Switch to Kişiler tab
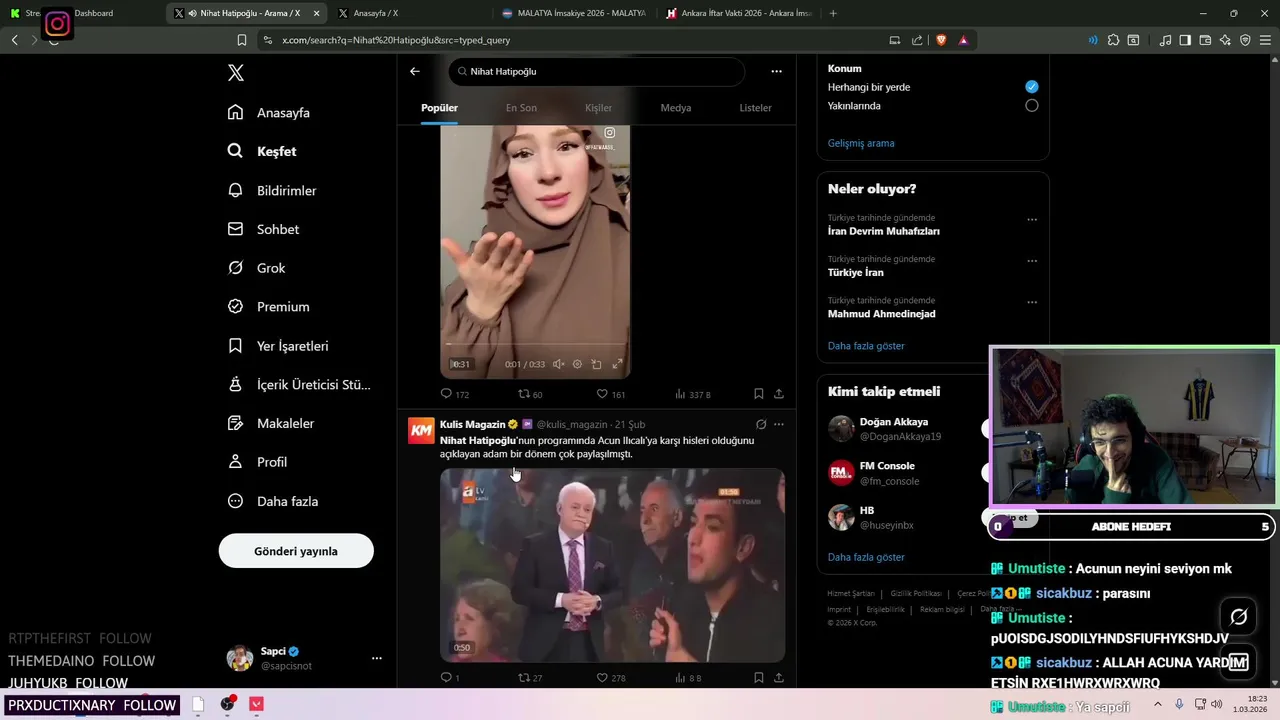 598,108
